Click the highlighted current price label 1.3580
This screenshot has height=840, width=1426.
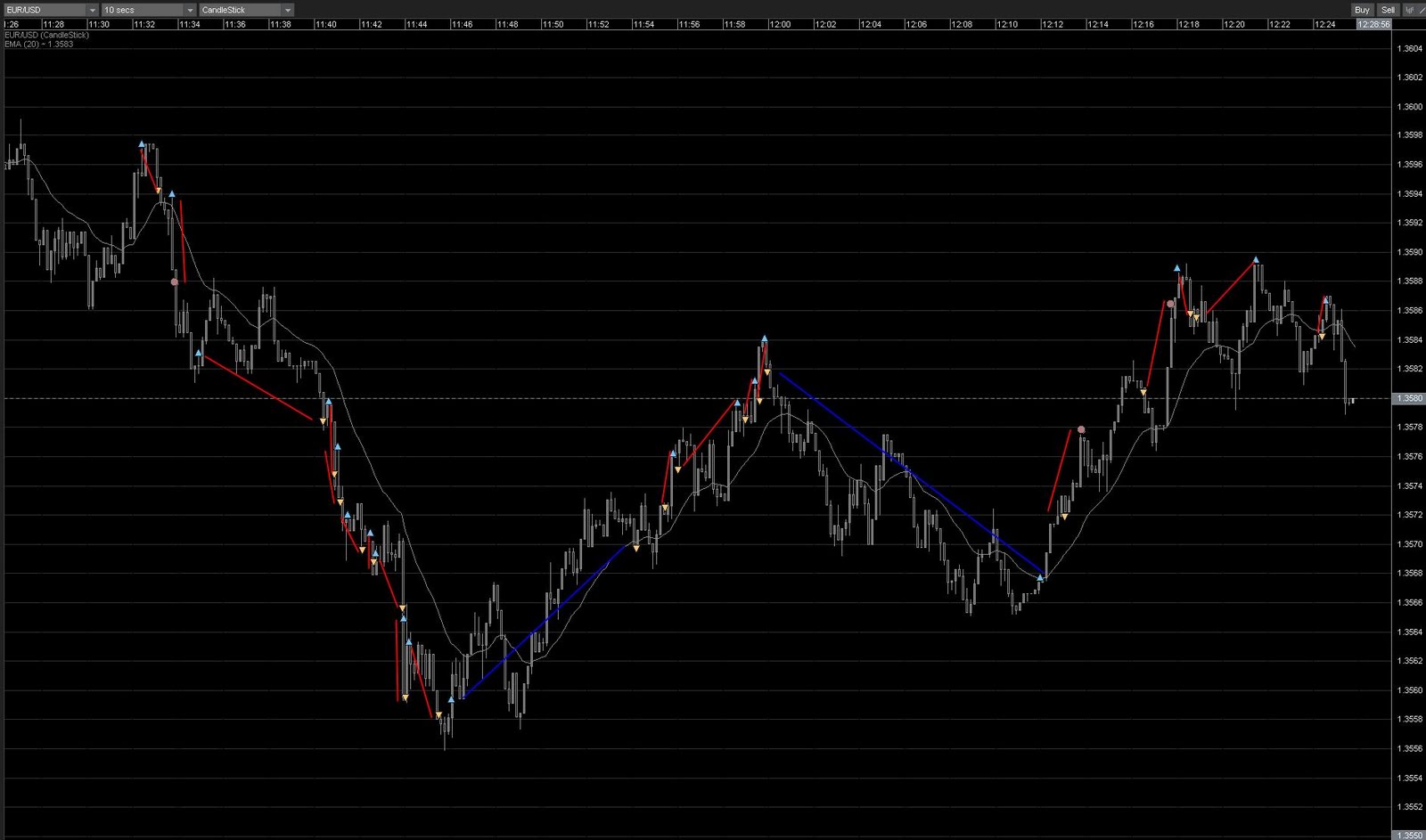(x=1409, y=398)
